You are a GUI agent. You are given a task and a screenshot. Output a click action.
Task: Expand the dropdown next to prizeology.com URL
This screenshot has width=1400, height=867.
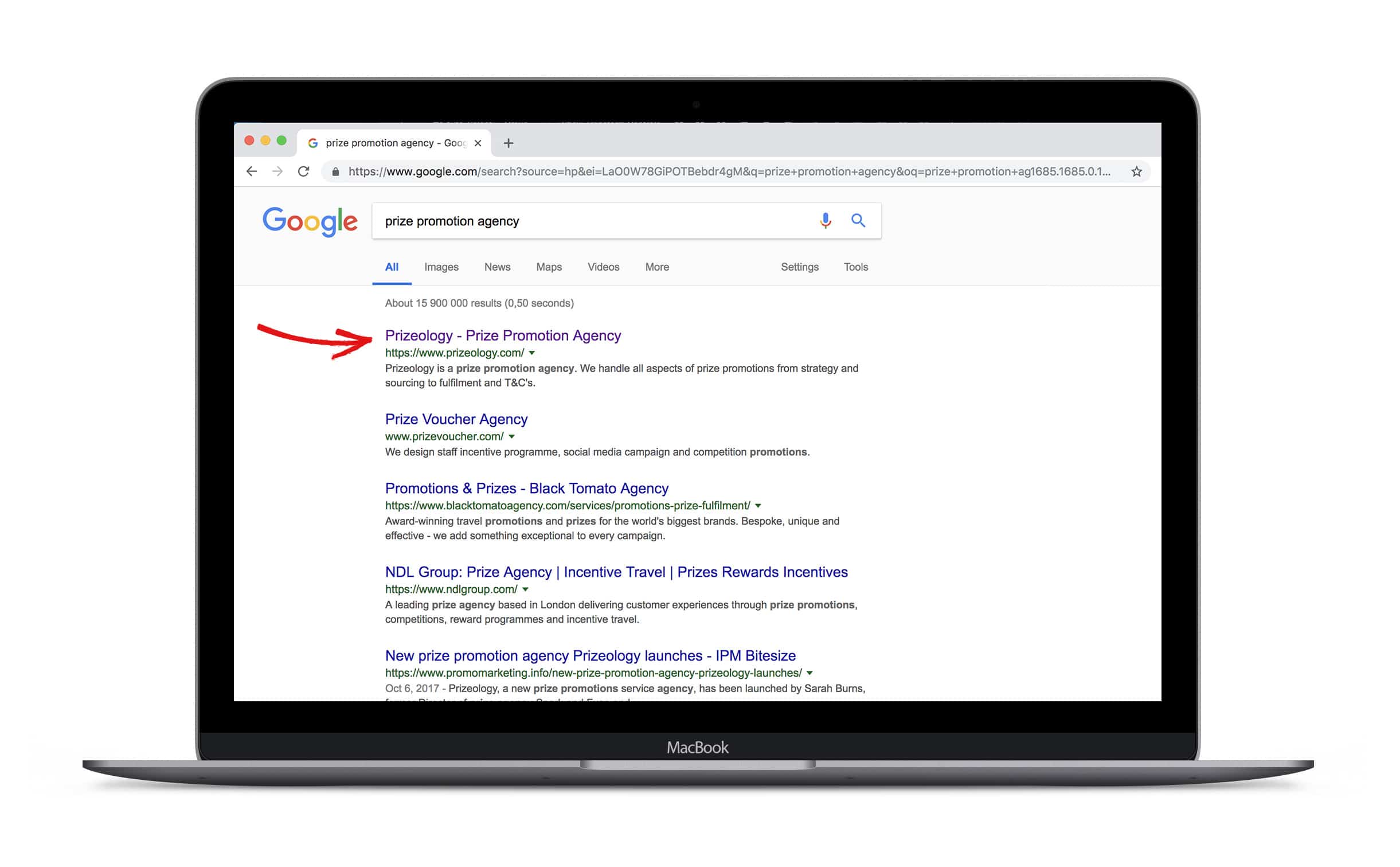pyautogui.click(x=531, y=353)
